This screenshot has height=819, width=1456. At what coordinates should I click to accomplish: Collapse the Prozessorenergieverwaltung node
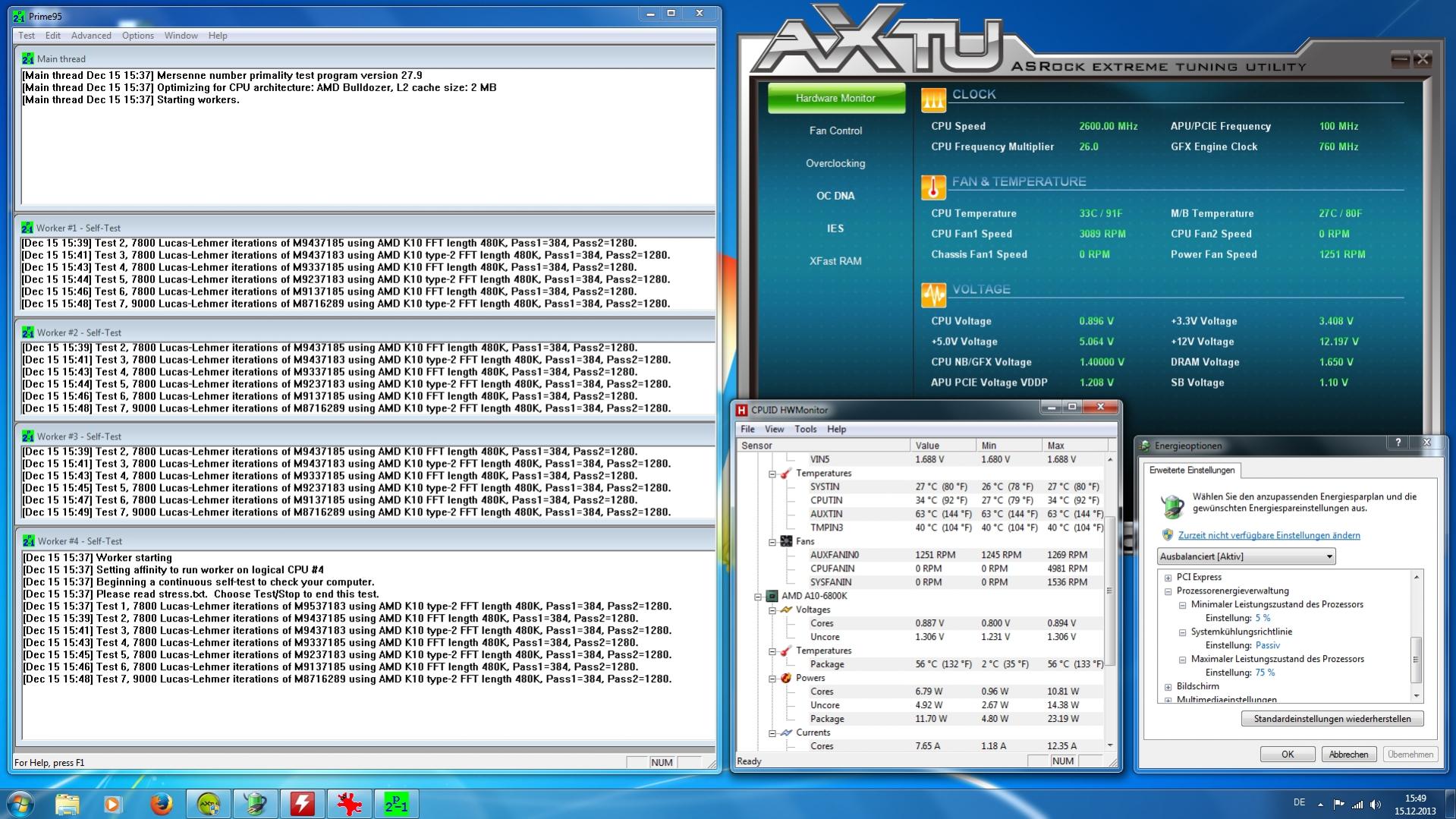(1168, 591)
